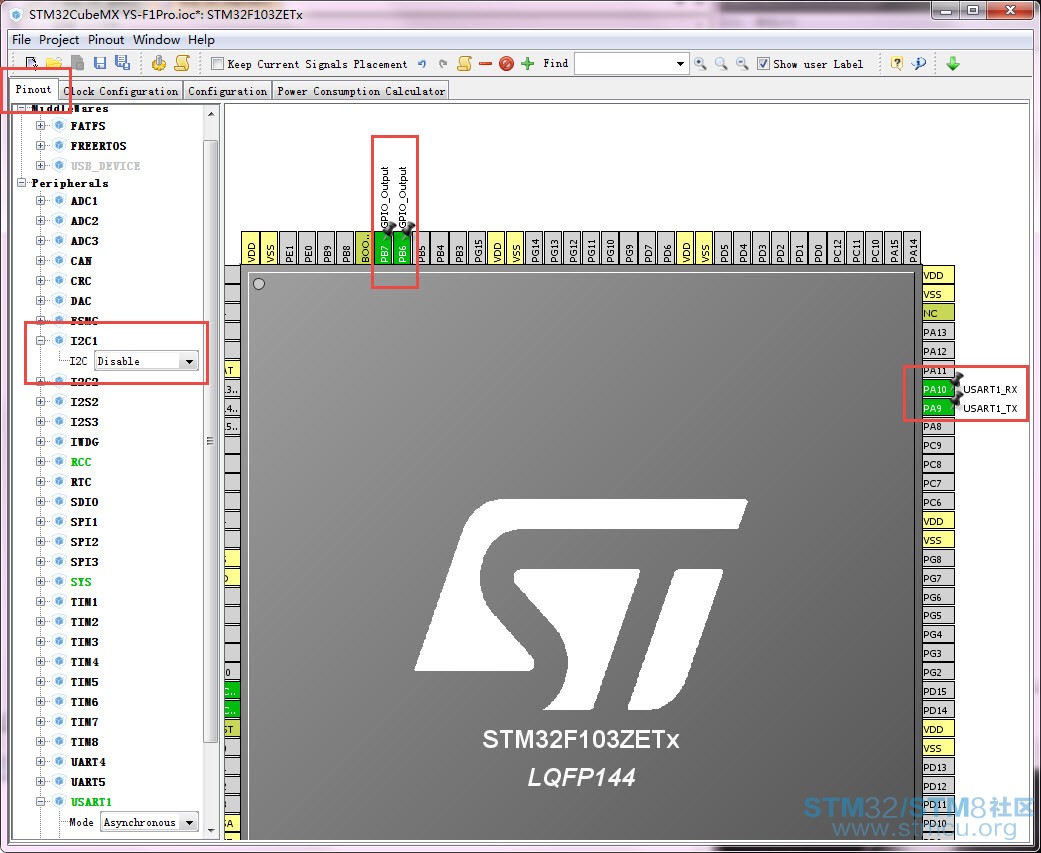
Task: Select the SDIO peripheral in tree
Action: coord(84,502)
